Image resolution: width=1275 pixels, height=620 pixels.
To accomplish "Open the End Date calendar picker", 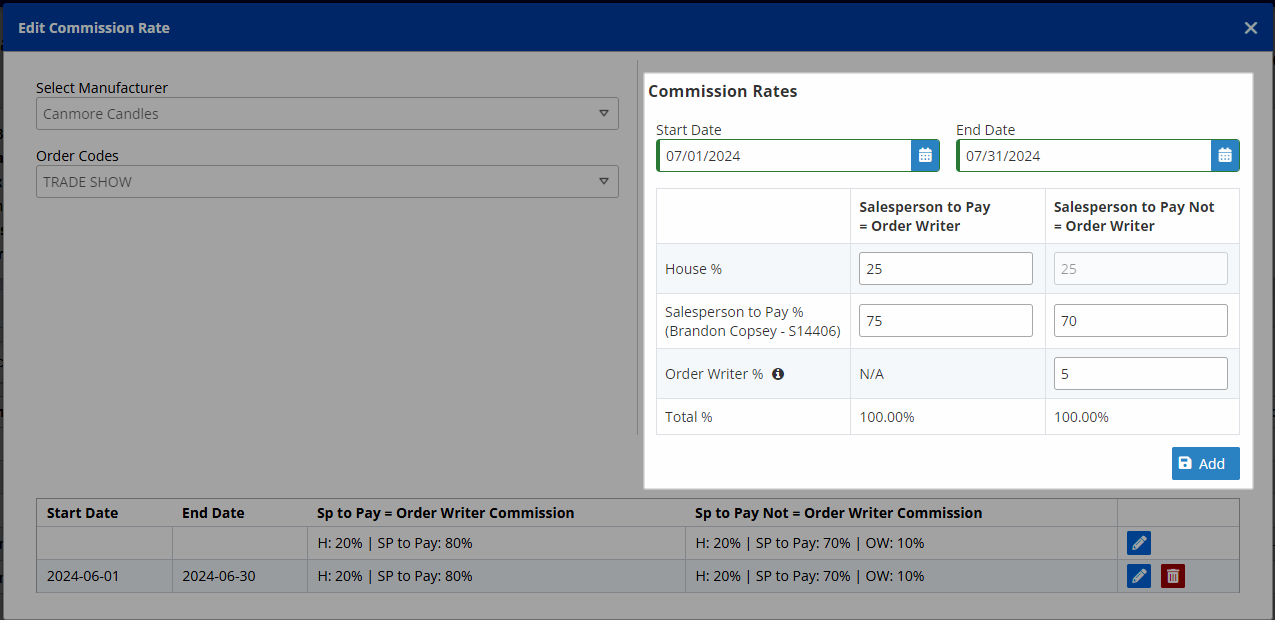I will coord(1225,155).
